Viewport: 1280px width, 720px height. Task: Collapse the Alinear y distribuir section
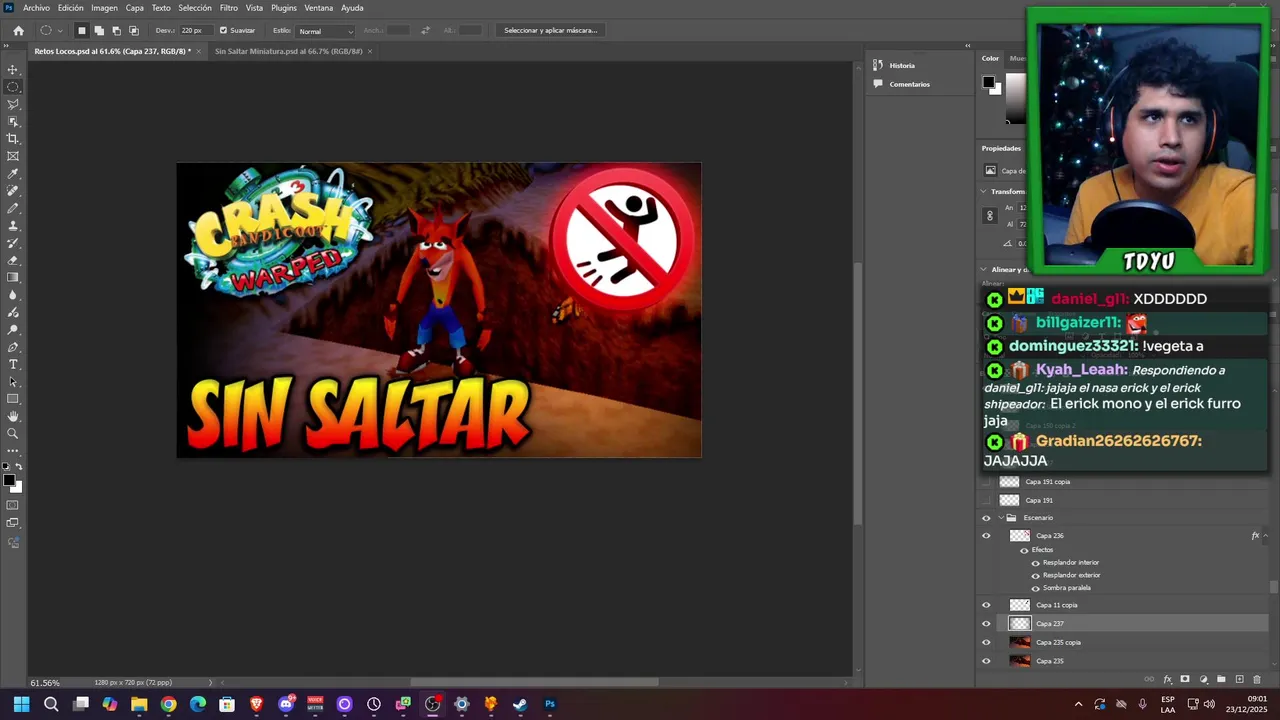984,270
